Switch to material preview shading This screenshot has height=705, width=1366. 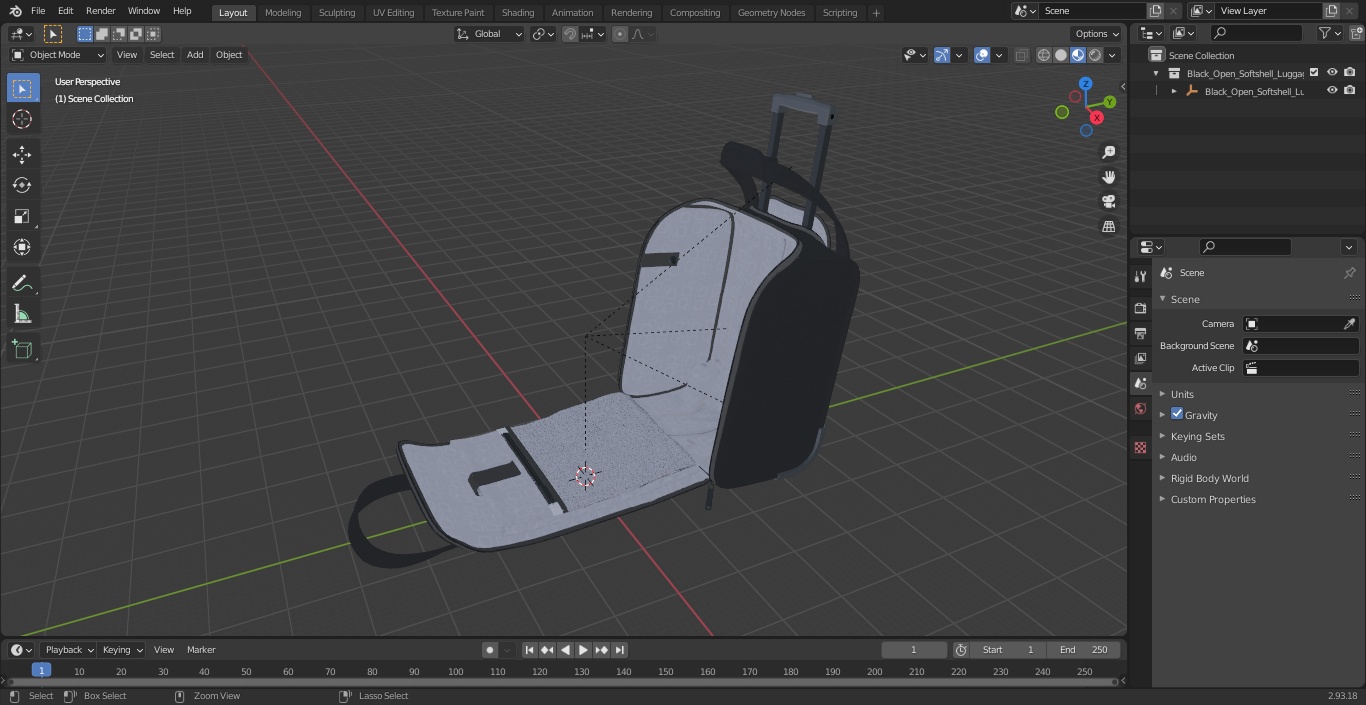(x=1078, y=55)
